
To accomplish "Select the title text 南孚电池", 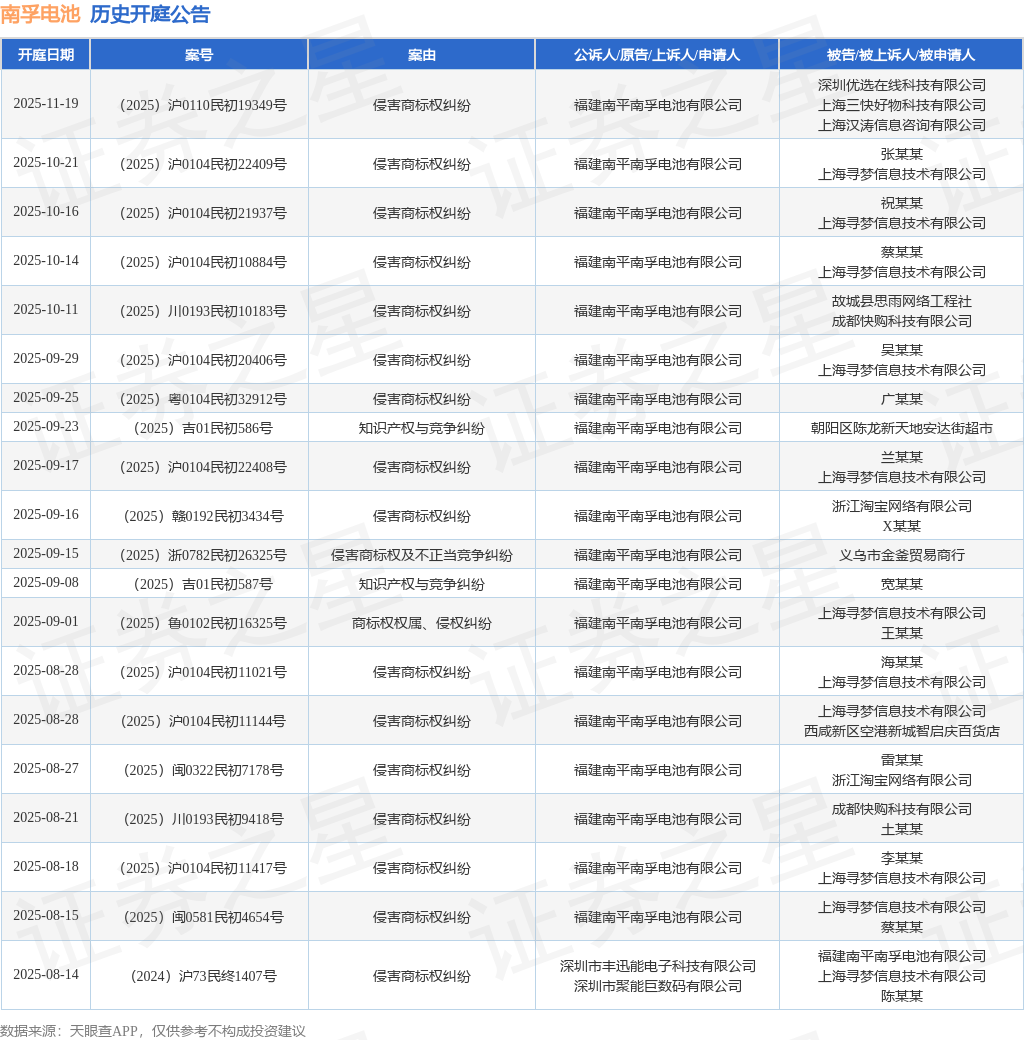I will [x=40, y=14].
